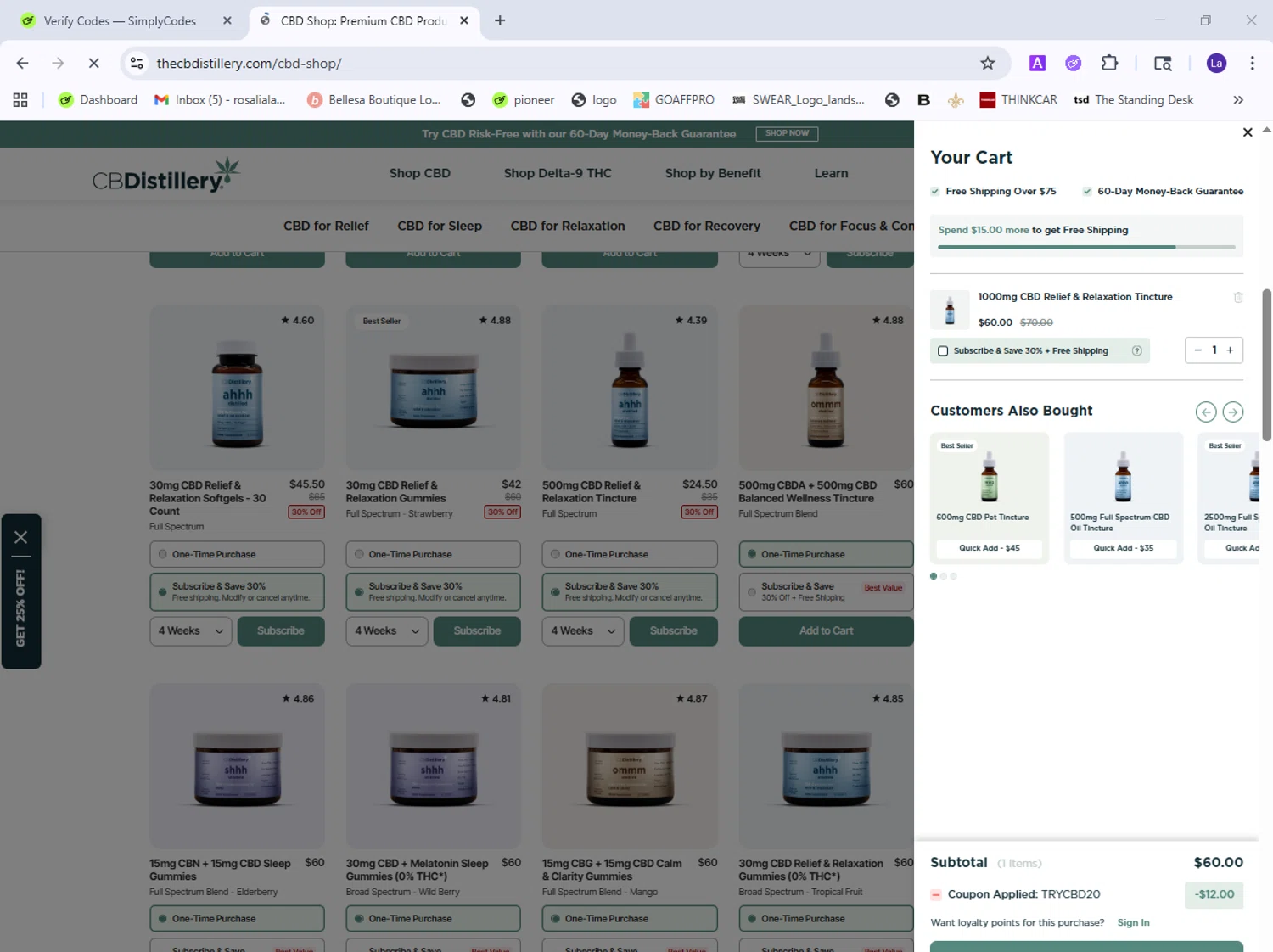
Task: Decrease cart item quantity with minus
Action: 1197,350
